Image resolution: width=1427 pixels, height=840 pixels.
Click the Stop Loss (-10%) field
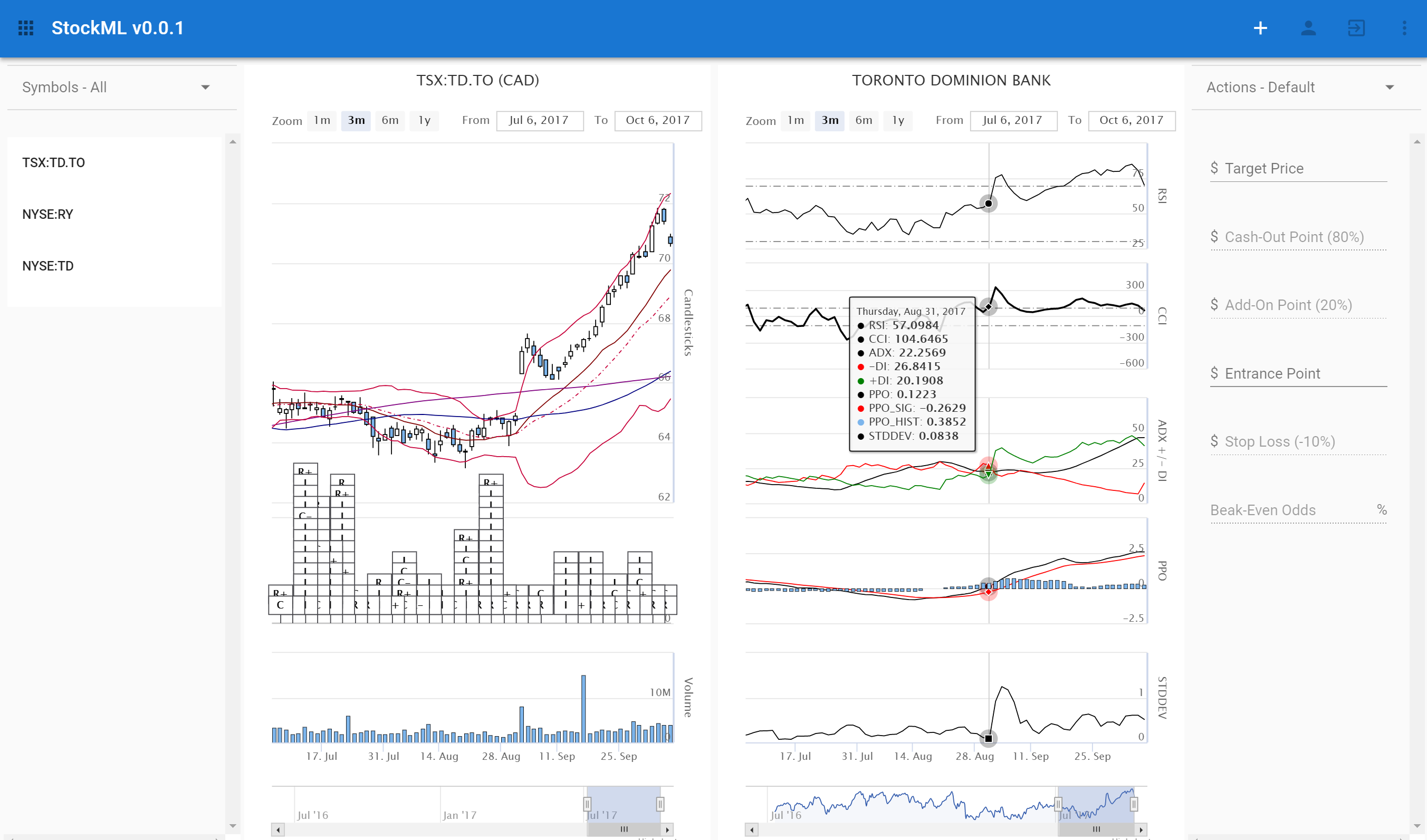click(x=1298, y=441)
